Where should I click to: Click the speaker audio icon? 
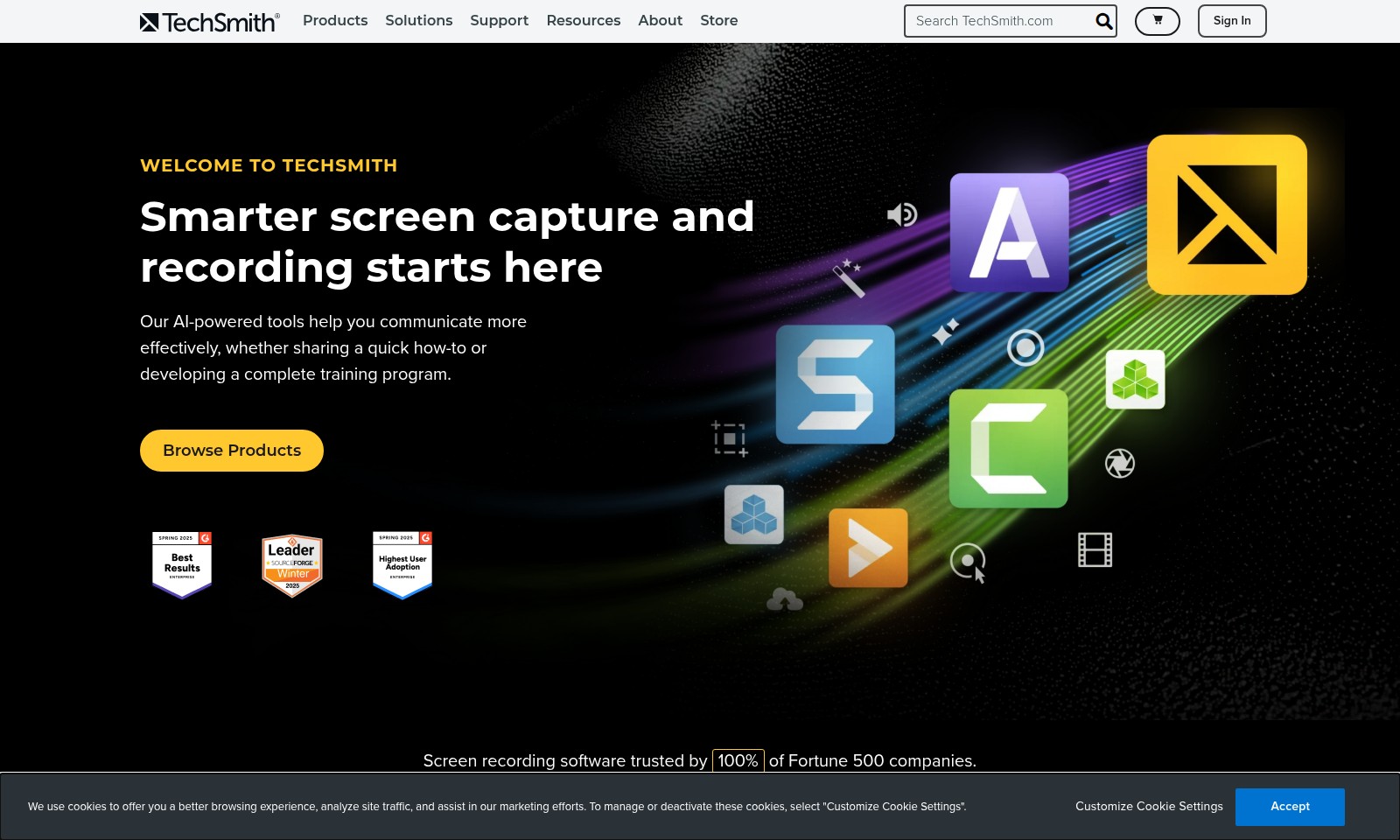point(902,214)
